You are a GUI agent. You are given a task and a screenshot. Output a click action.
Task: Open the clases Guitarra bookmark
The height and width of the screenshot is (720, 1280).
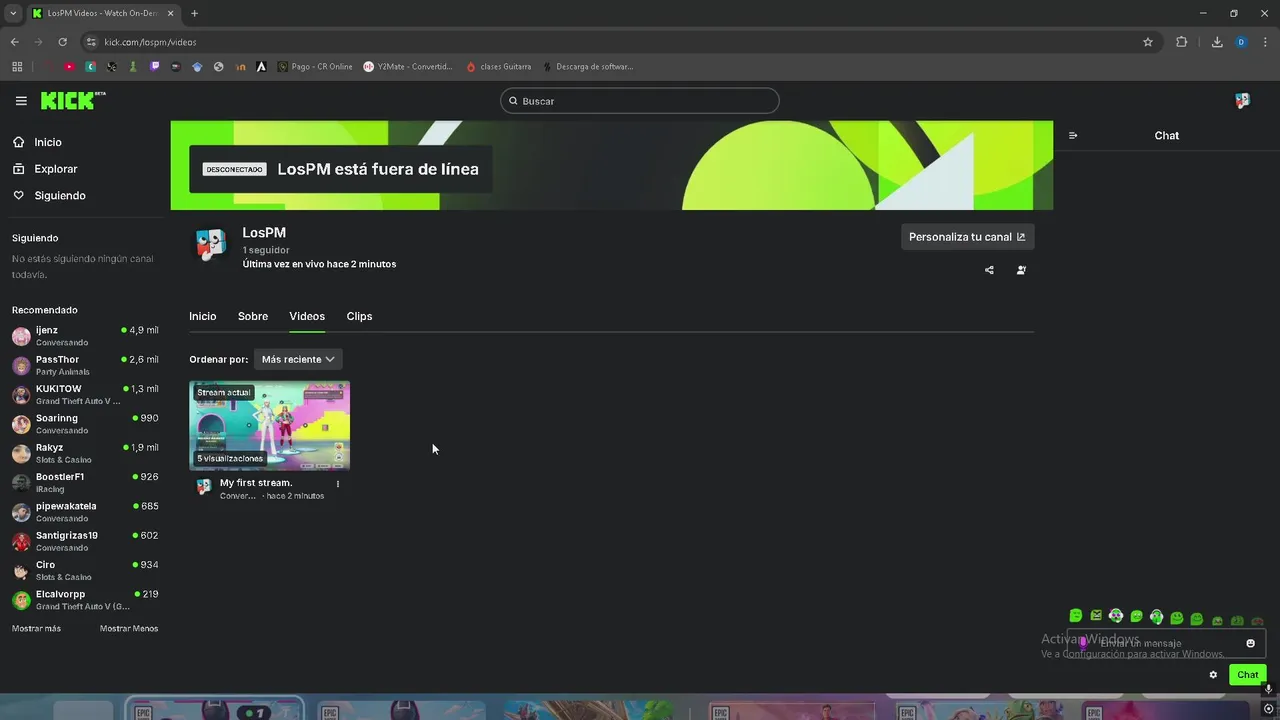coord(498,67)
